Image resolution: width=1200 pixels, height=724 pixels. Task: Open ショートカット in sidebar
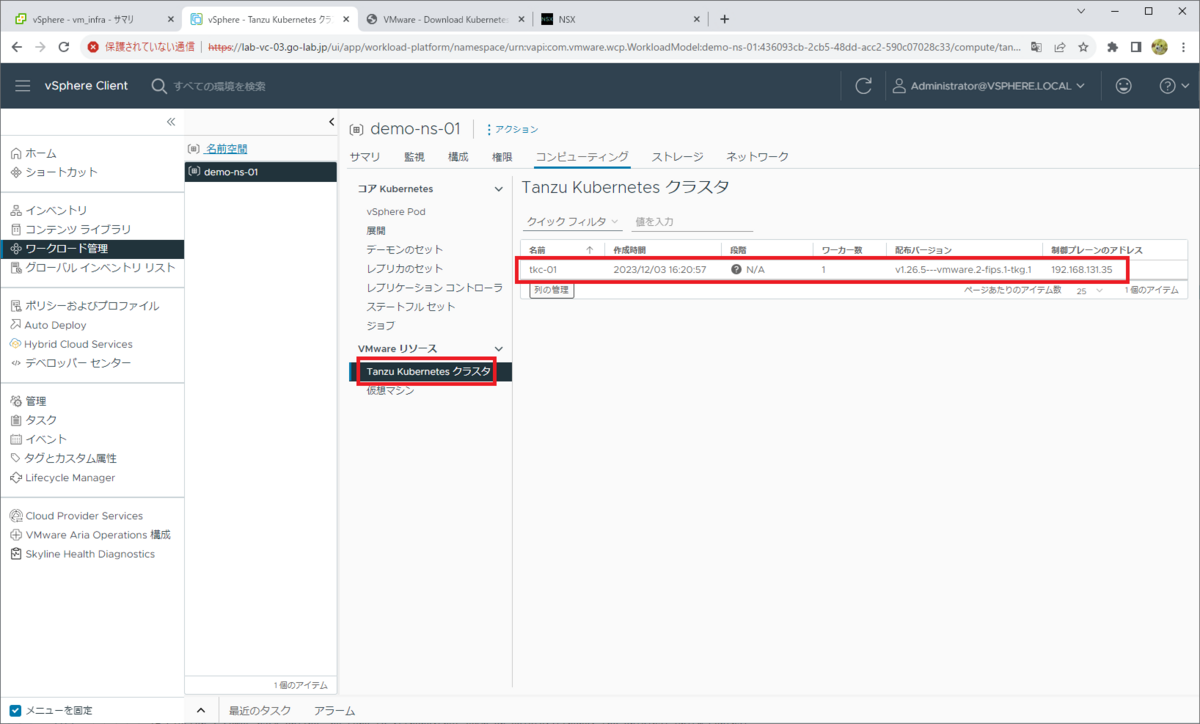tap(54, 172)
